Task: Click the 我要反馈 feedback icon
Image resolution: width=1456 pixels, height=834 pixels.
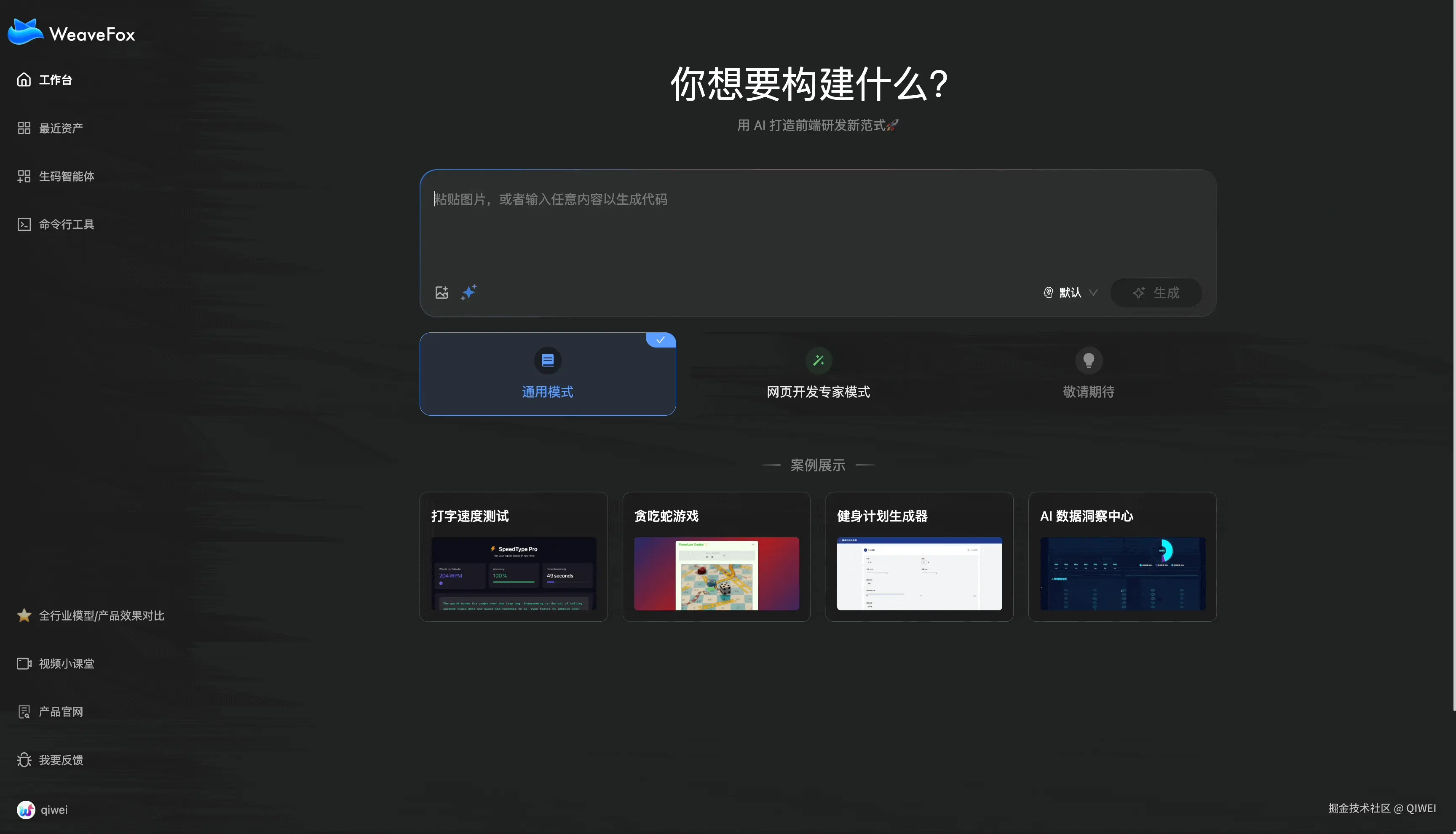Action: point(24,759)
